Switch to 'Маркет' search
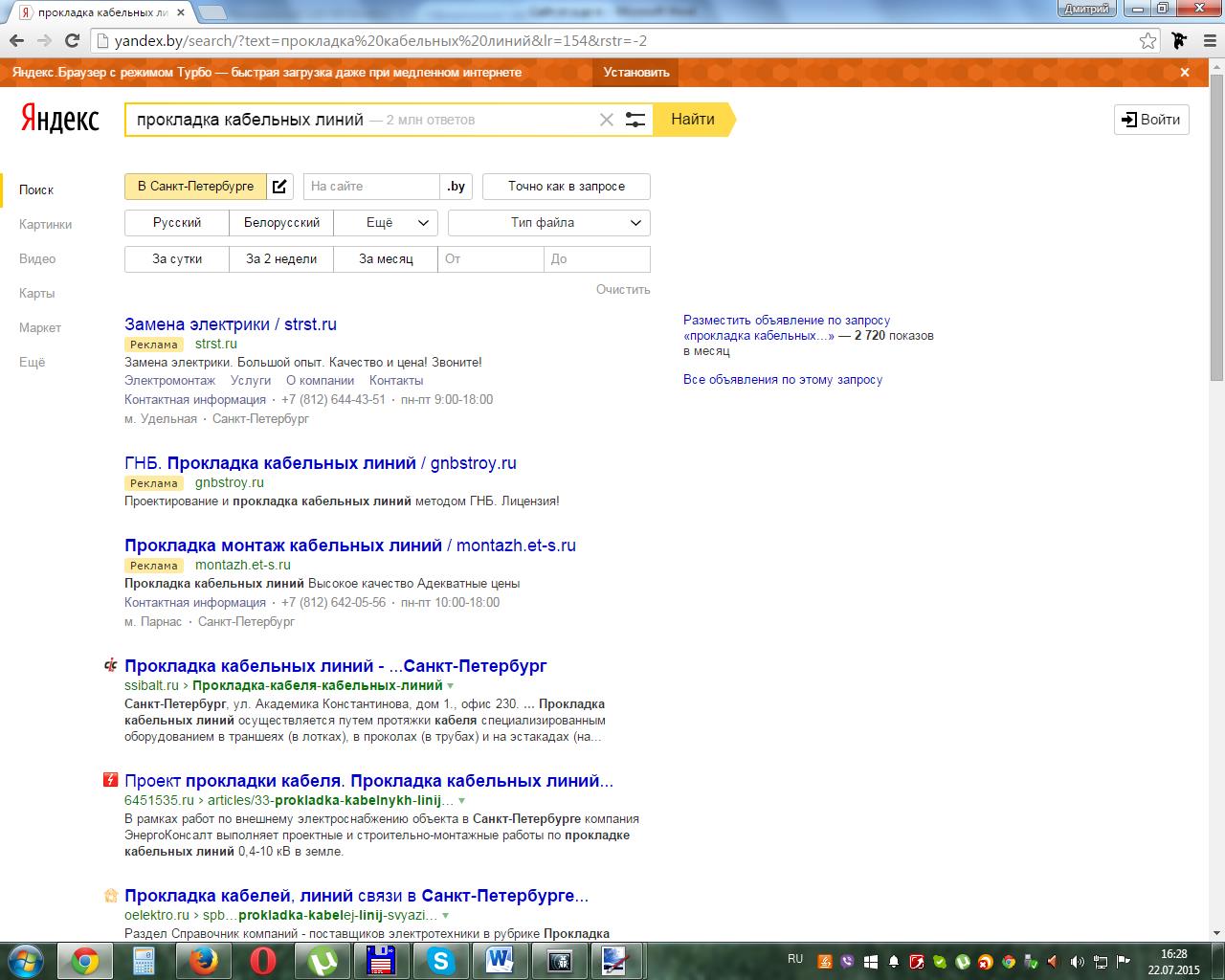This screenshot has width=1225, height=980. (x=40, y=327)
